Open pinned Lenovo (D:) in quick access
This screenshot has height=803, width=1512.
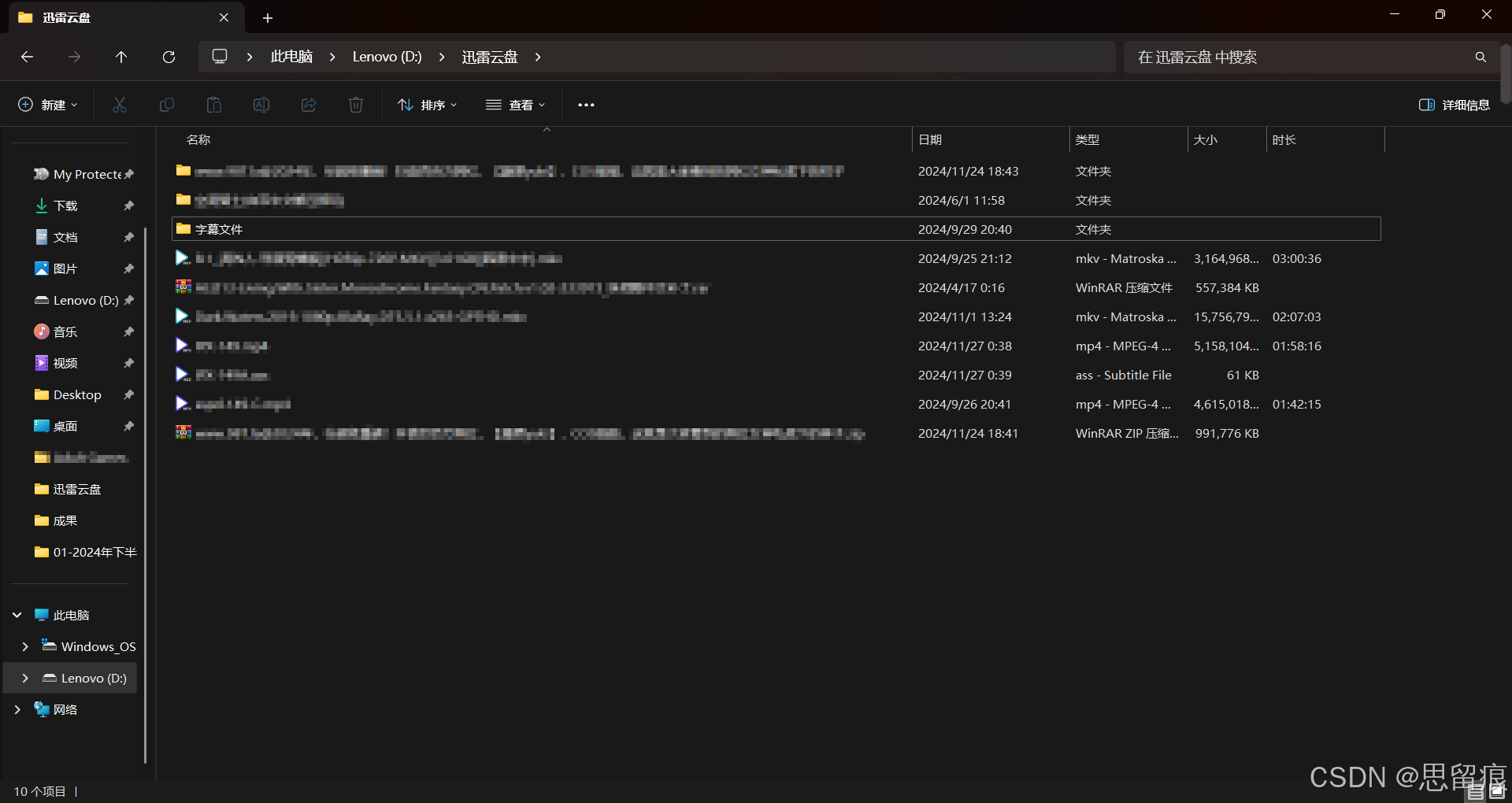[85, 300]
